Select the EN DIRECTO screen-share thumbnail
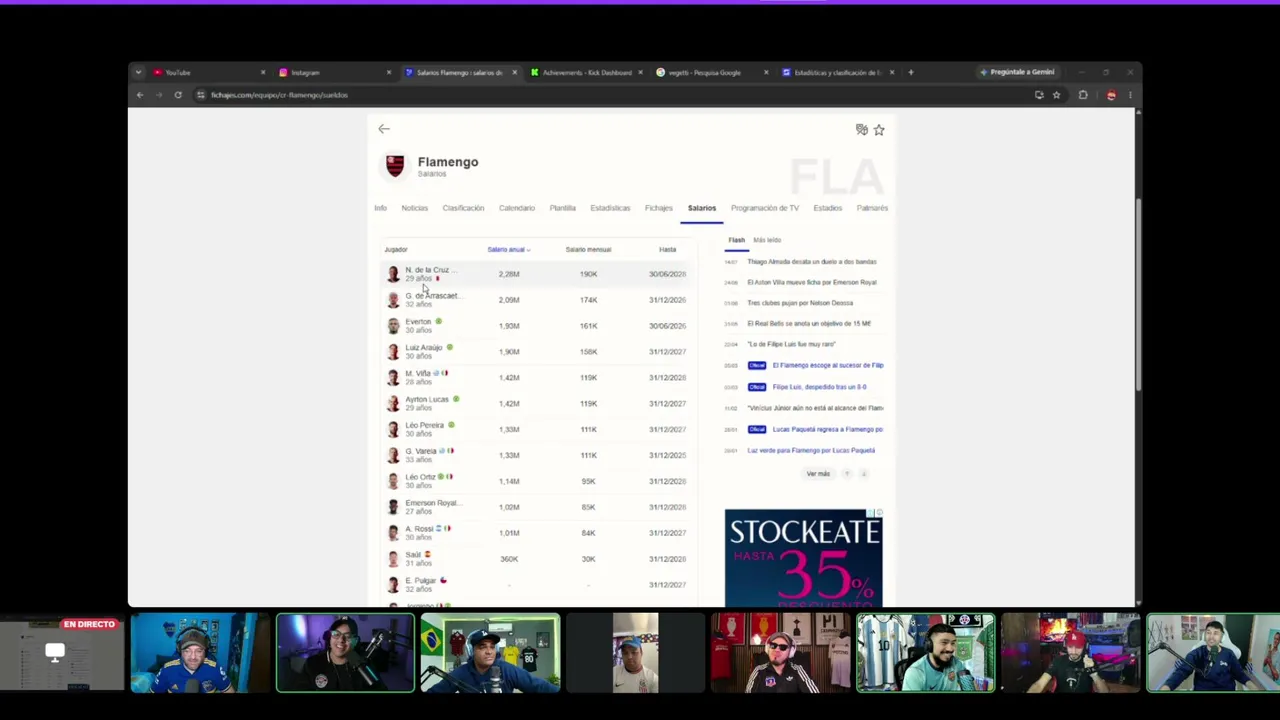This screenshot has height=720, width=1280. pyautogui.click(x=61, y=653)
